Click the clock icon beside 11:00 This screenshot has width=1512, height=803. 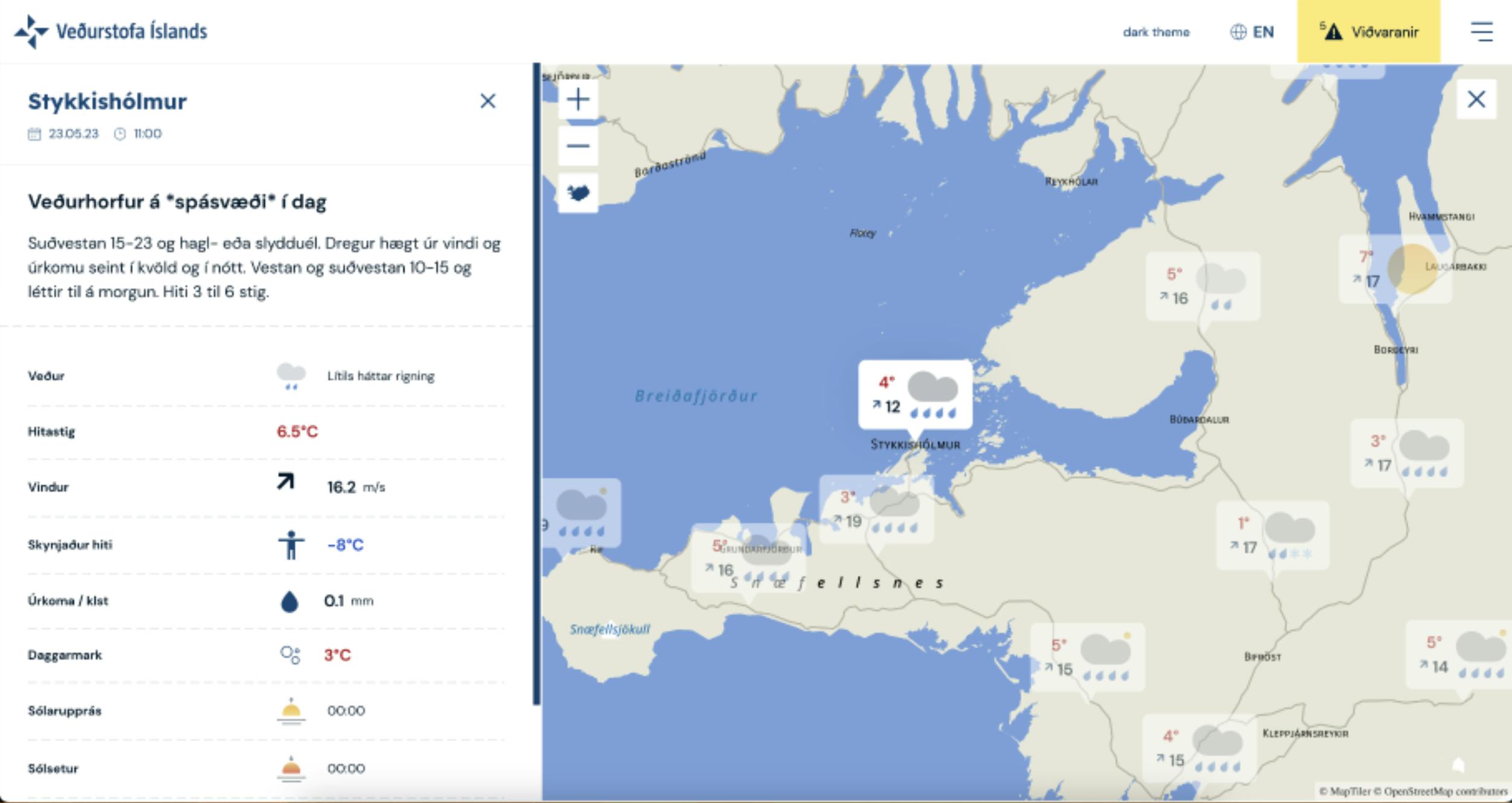tap(120, 134)
